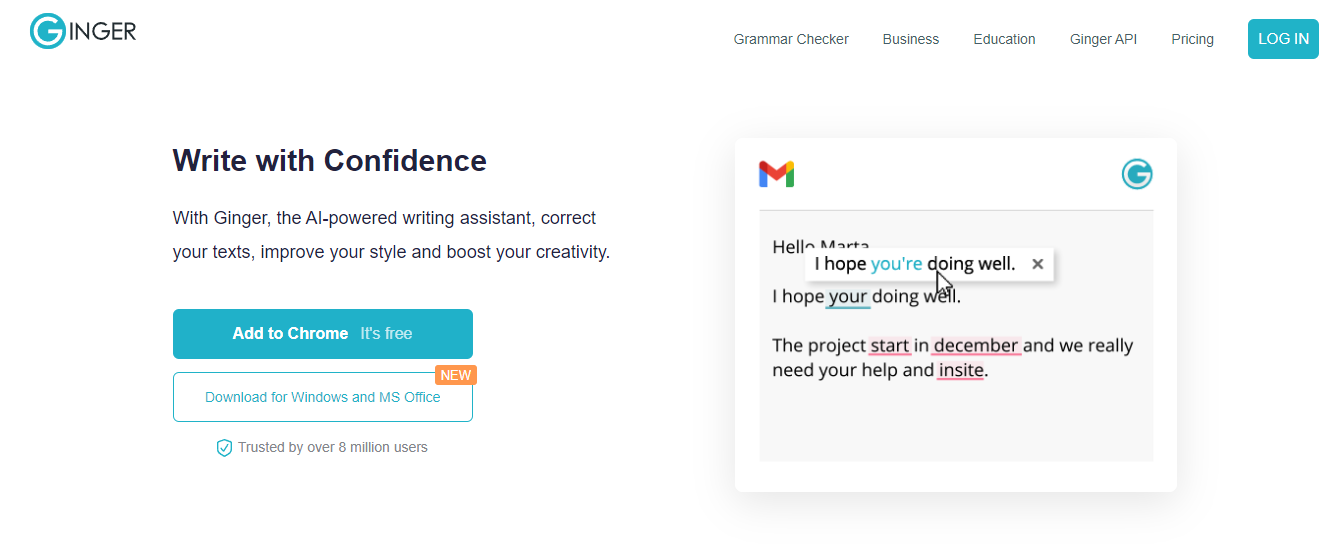Click the Gmail icon in the demo card
This screenshot has width=1337, height=546.
[x=776, y=174]
